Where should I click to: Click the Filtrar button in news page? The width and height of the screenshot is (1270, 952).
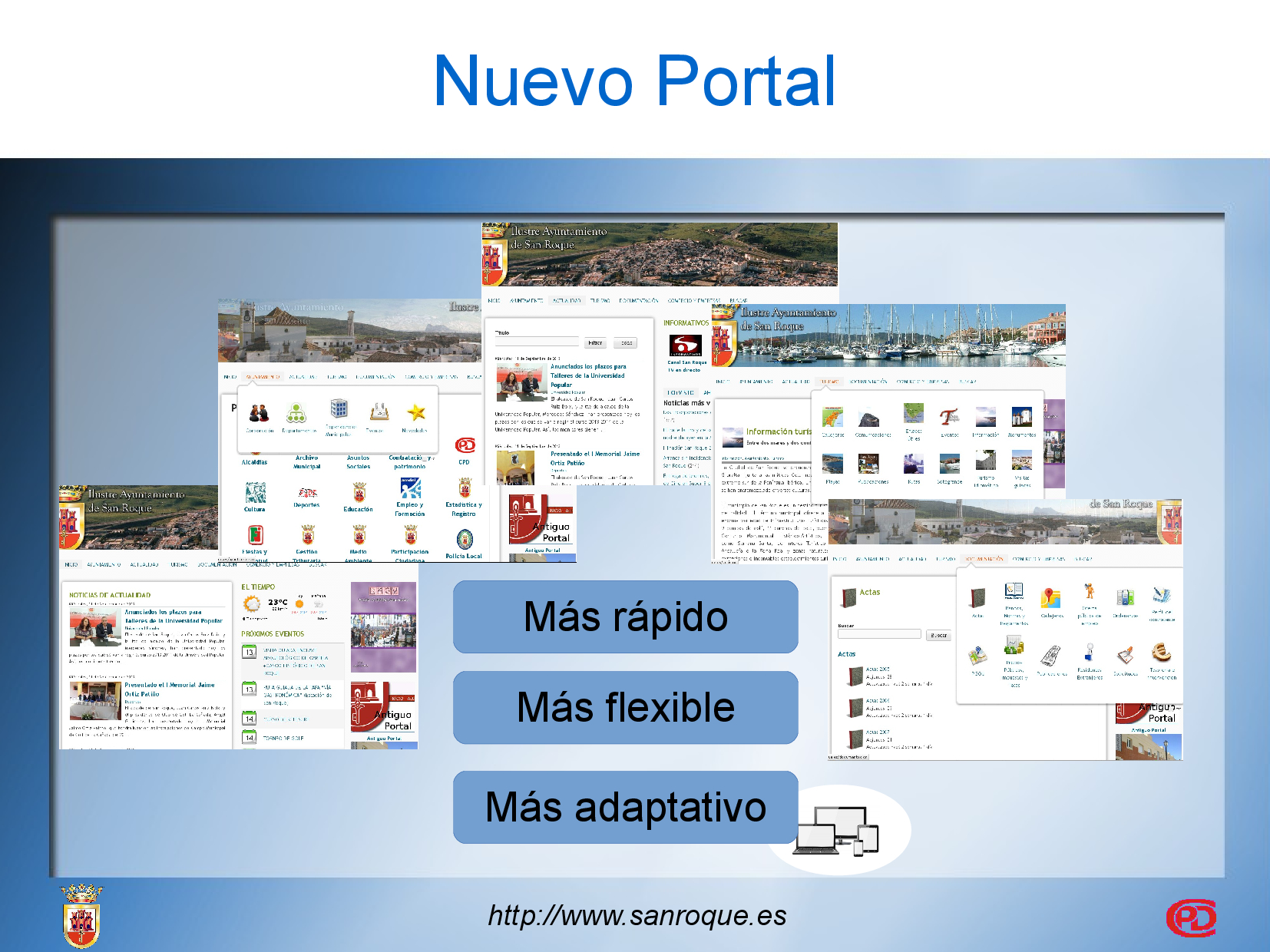pos(595,343)
